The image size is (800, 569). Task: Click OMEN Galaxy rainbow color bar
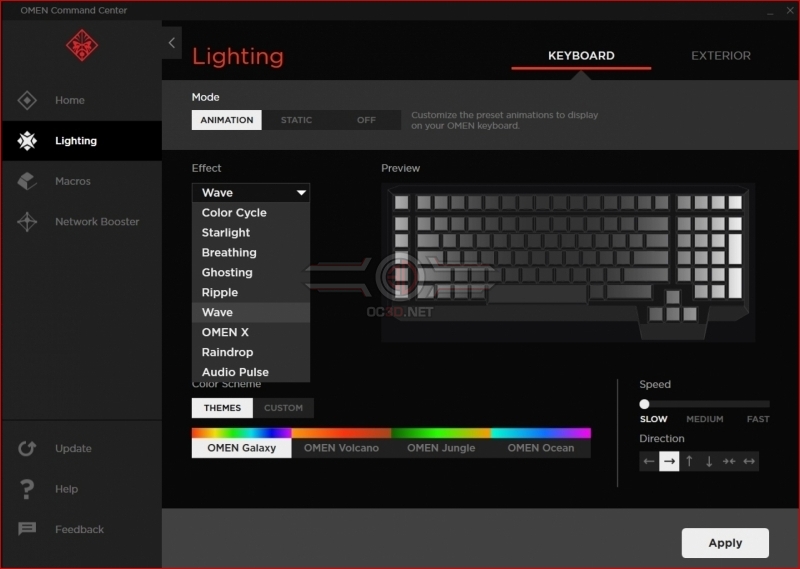coord(241,433)
